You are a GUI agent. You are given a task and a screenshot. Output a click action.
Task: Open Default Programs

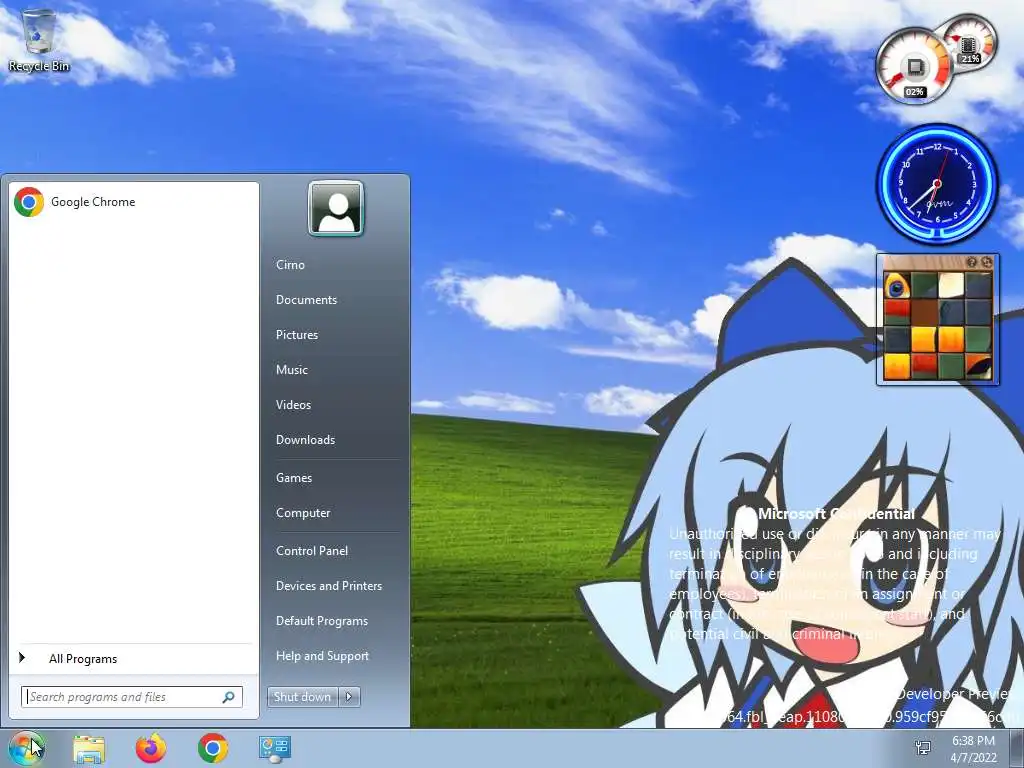click(322, 620)
